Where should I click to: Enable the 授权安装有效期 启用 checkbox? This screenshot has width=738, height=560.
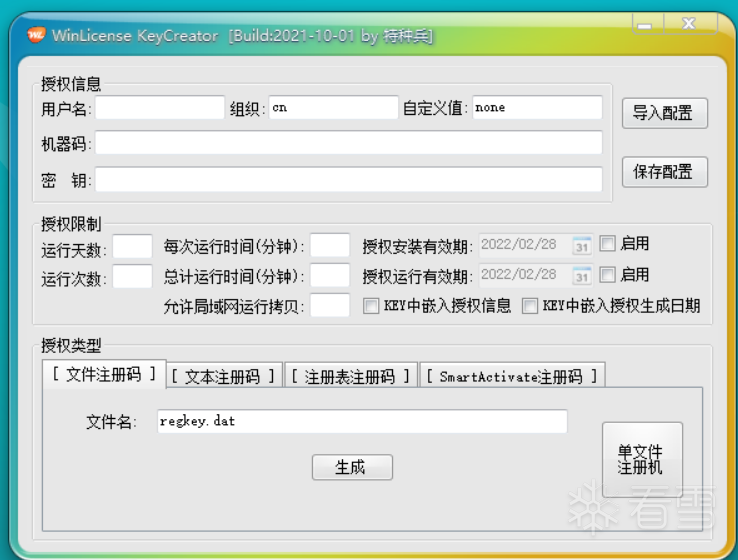[x=607, y=244]
